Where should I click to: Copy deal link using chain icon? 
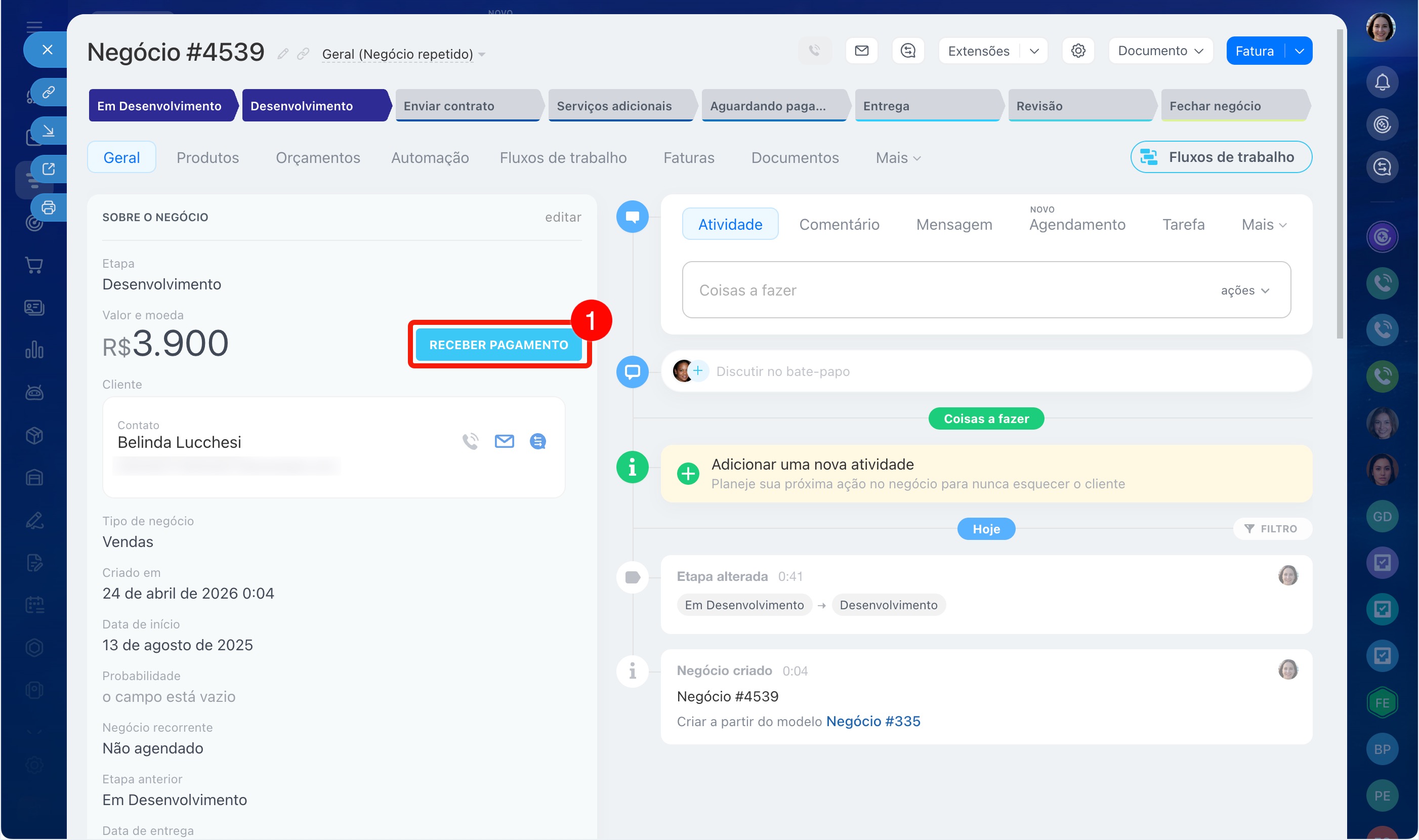click(x=303, y=54)
